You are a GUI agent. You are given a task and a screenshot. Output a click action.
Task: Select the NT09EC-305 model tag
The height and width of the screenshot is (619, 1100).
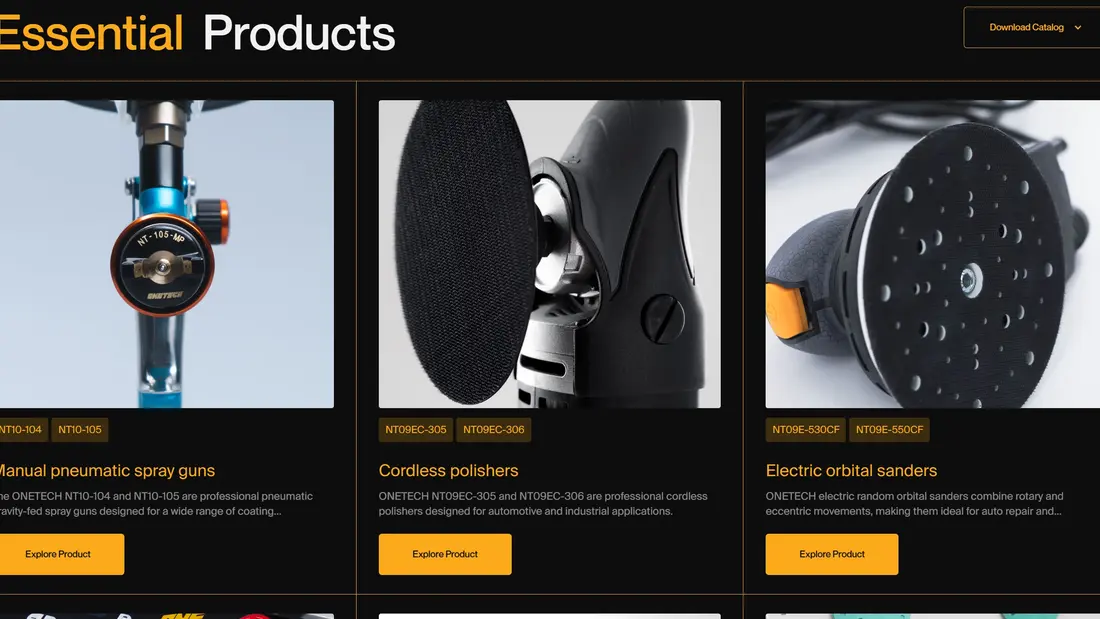pyautogui.click(x=415, y=430)
